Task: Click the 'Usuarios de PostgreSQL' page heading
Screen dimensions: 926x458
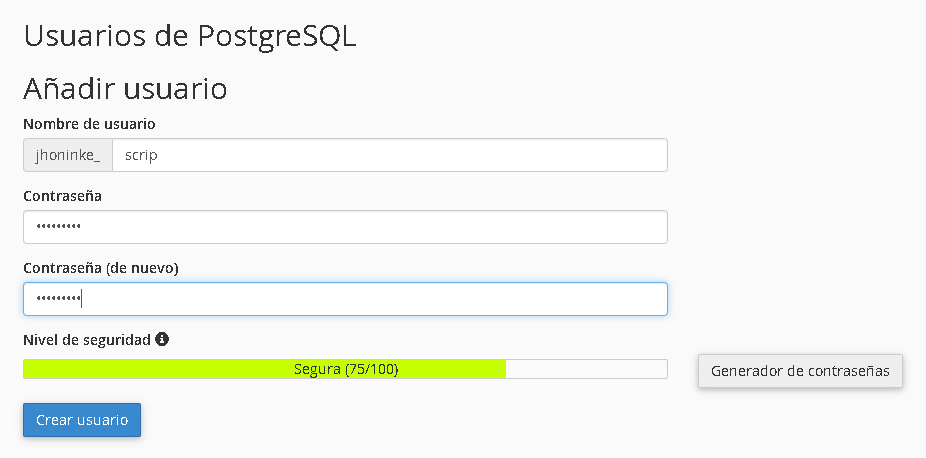Action: [190, 37]
